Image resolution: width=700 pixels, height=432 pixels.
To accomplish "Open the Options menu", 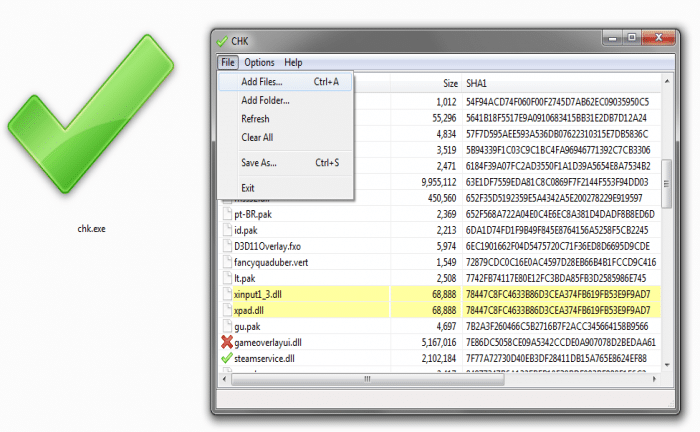I will [x=259, y=62].
